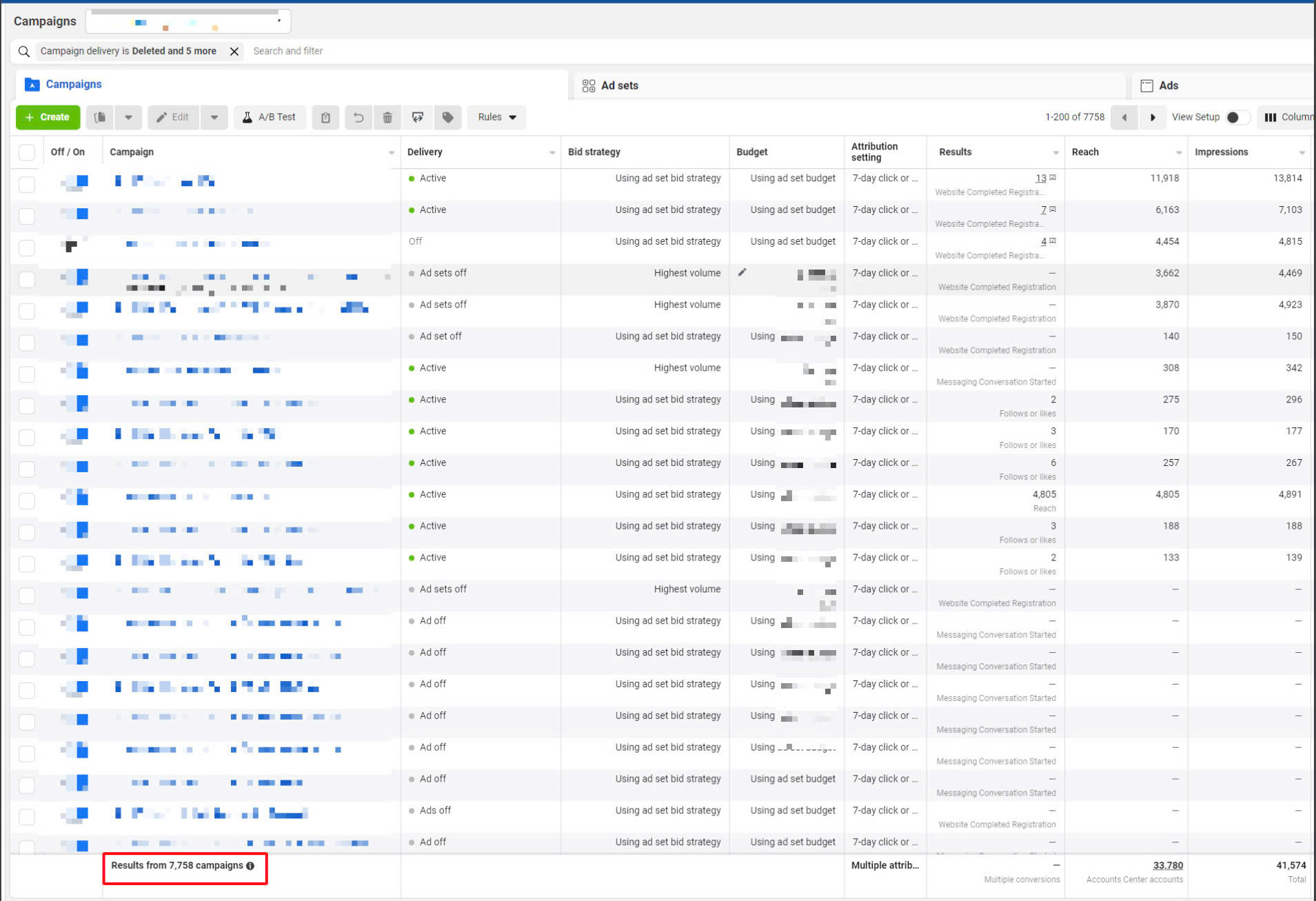Check the campaign row with Off delivery

[x=27, y=247]
